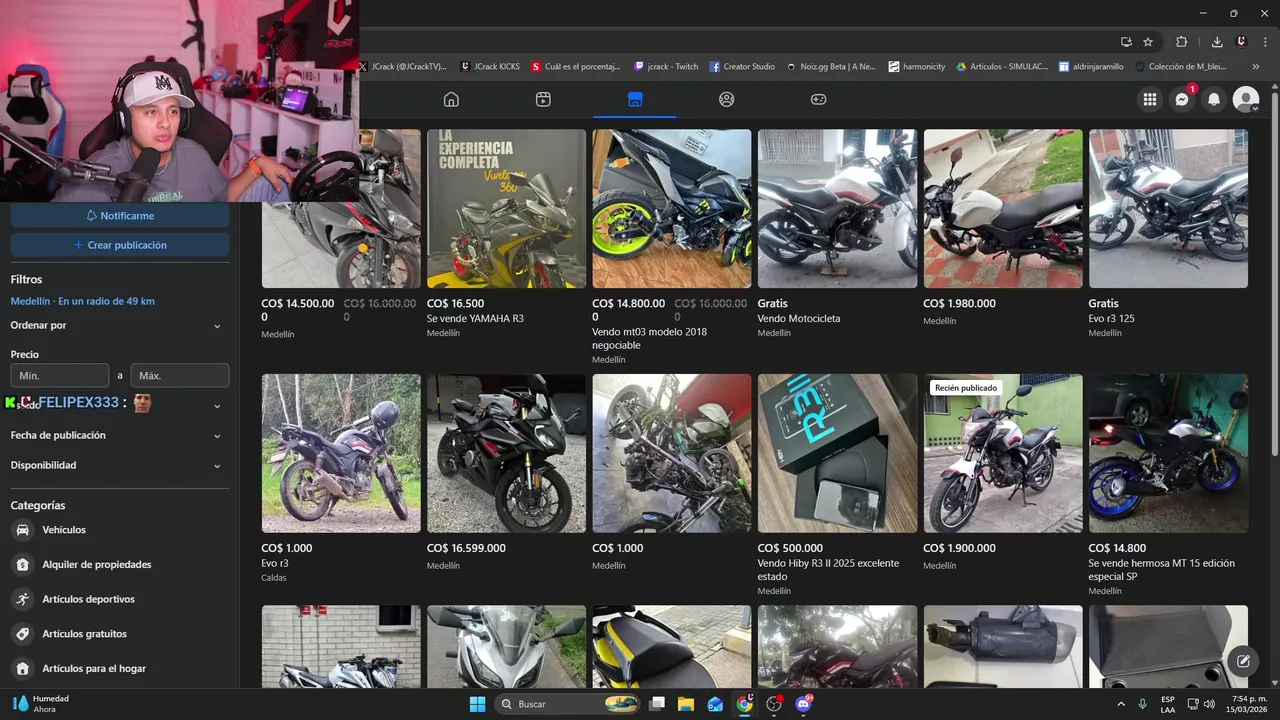Viewport: 1280px width, 720px height.
Task: Open the Facebook Groups tab icon
Action: [x=727, y=99]
